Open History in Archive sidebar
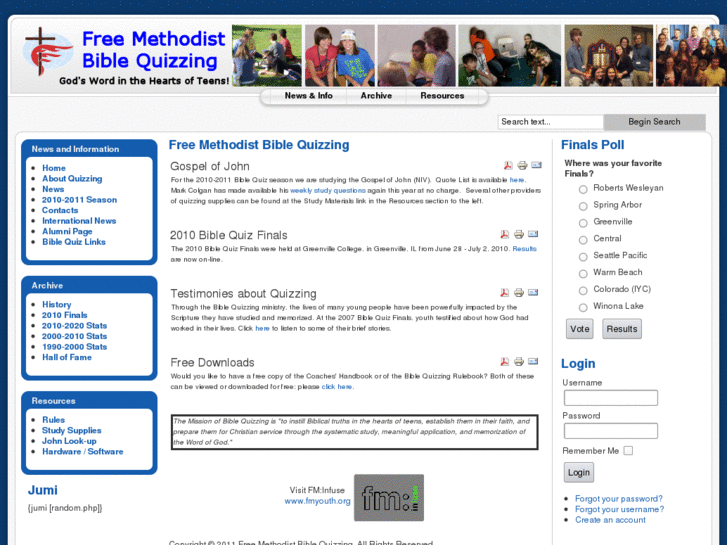Screen dimensions: 727x545 point(57,304)
